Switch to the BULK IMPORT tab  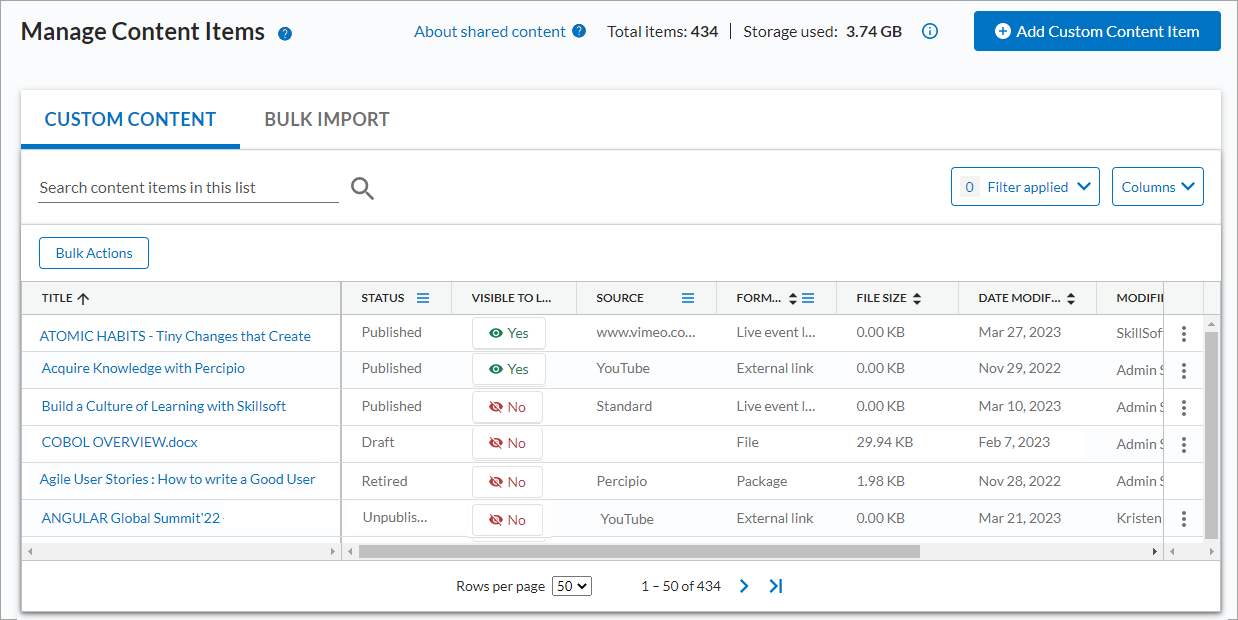pyautogui.click(x=326, y=119)
